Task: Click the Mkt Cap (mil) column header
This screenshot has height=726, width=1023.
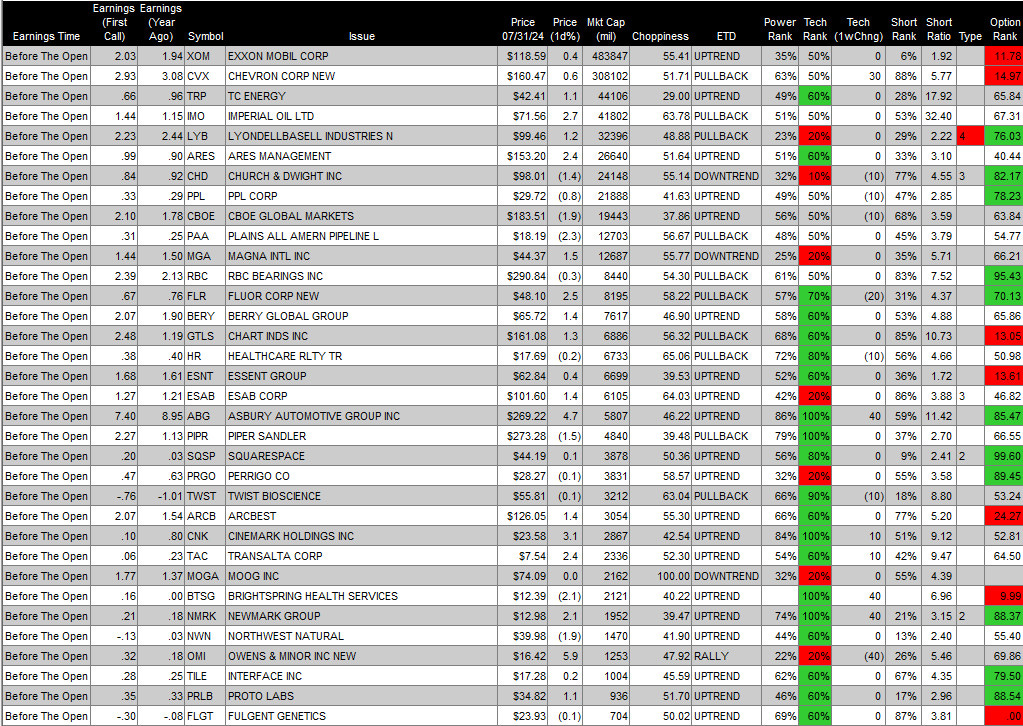Action: (x=605, y=29)
